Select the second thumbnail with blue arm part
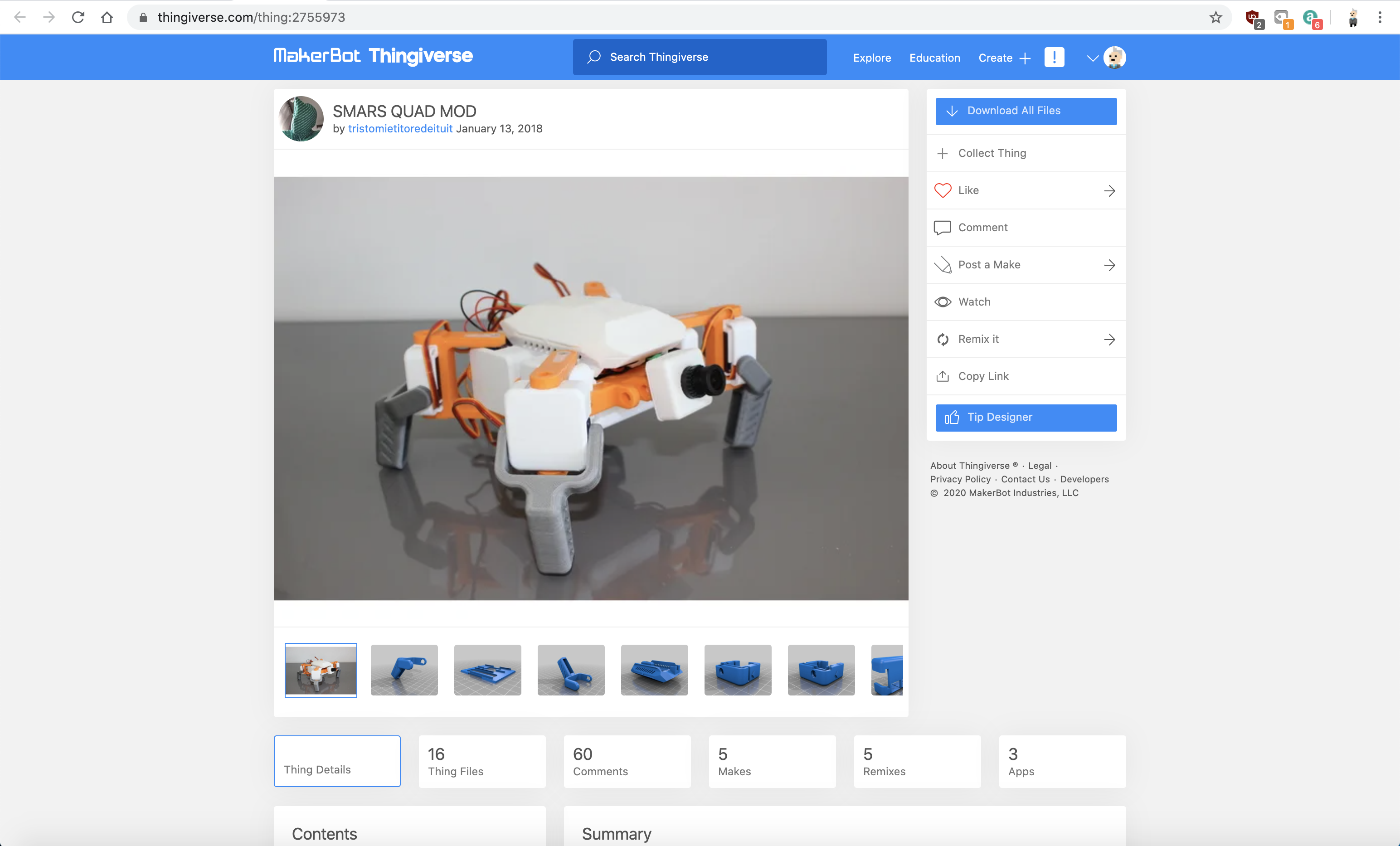Viewport: 1400px width, 846px height. pos(404,670)
